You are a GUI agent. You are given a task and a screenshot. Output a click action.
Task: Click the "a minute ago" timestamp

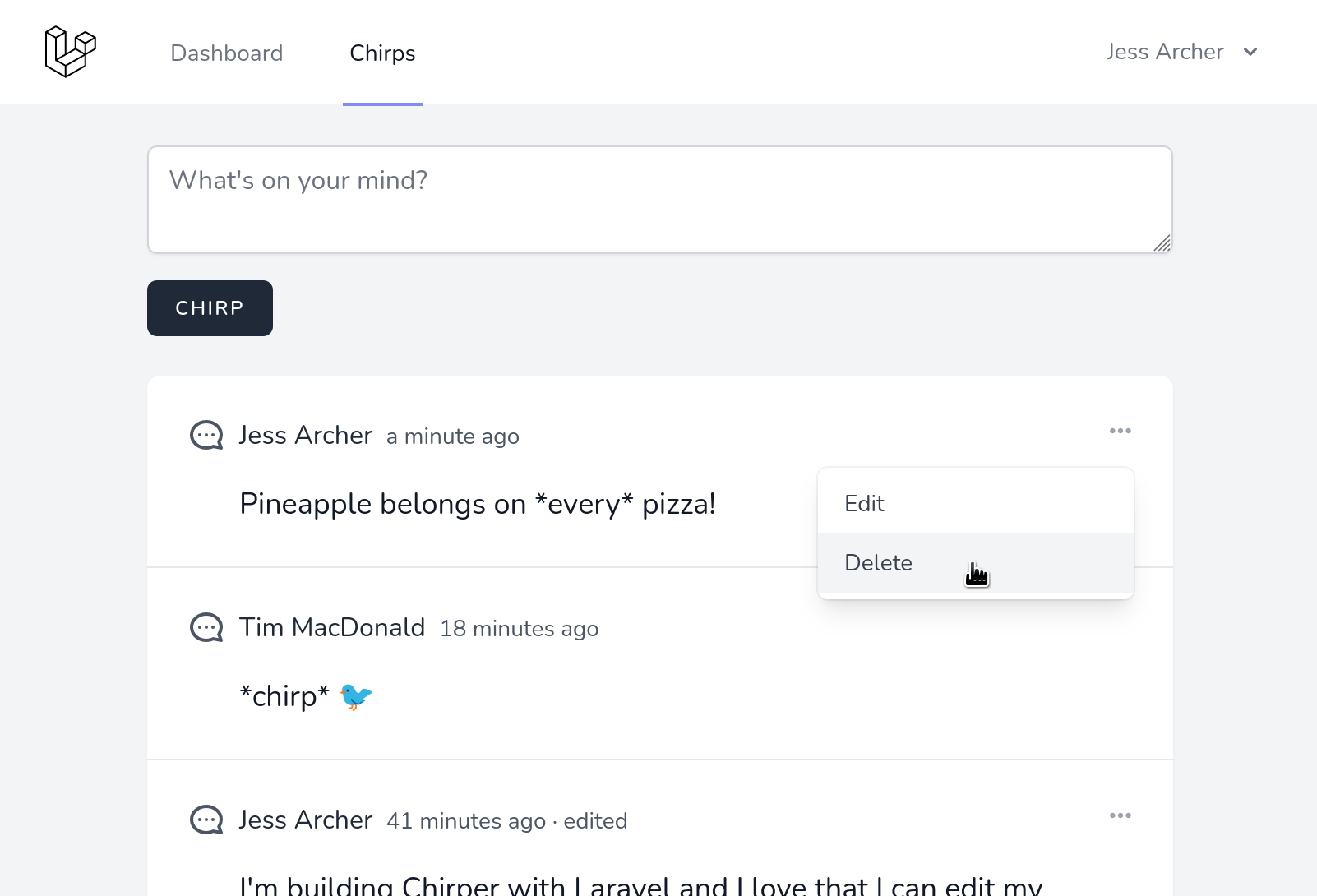[453, 436]
